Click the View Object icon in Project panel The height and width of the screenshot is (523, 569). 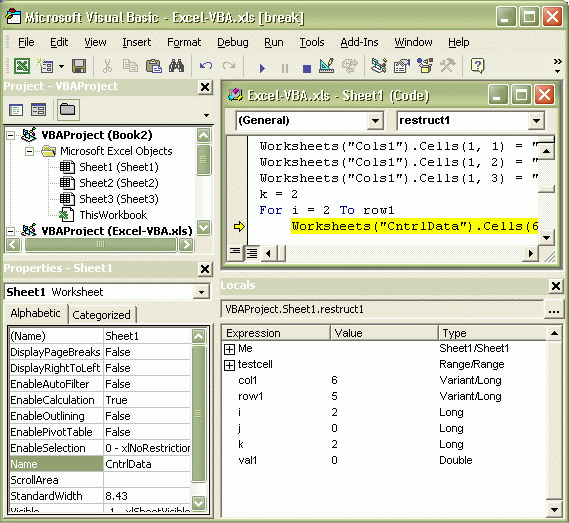coord(38,110)
